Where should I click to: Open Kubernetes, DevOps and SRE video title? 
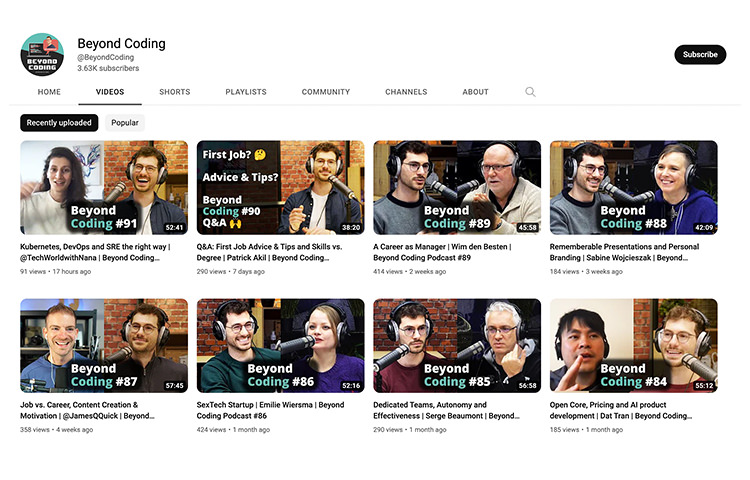[95, 252]
